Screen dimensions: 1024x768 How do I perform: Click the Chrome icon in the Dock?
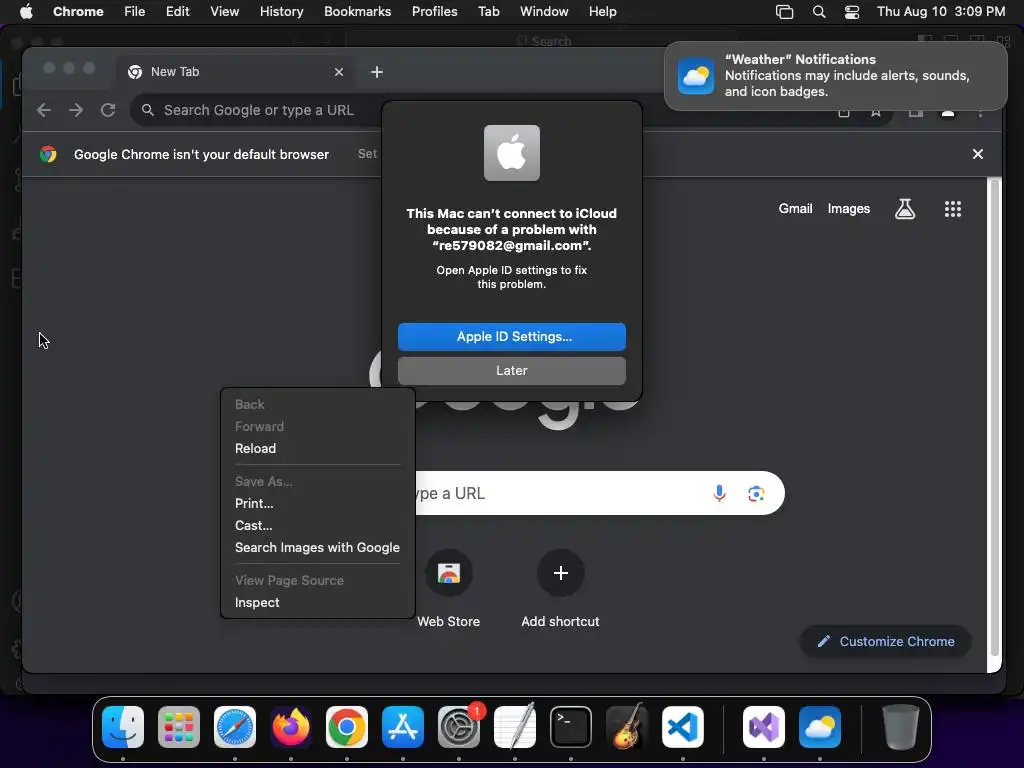tap(347, 727)
